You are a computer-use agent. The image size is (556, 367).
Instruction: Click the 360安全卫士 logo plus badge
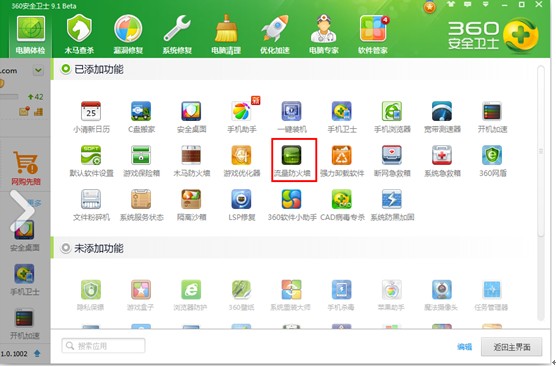(x=521, y=35)
